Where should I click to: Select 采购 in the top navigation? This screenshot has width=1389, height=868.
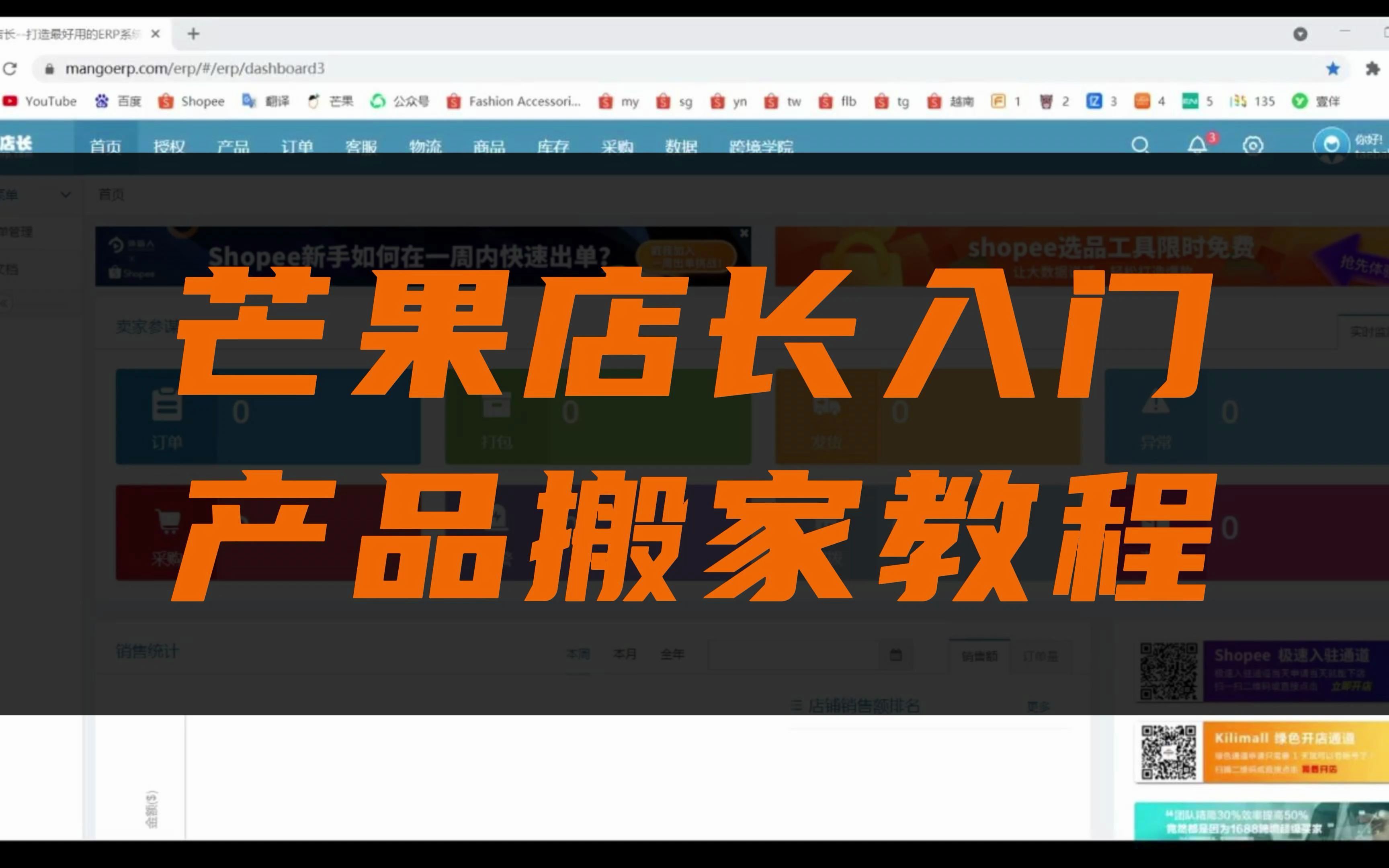tap(617, 146)
